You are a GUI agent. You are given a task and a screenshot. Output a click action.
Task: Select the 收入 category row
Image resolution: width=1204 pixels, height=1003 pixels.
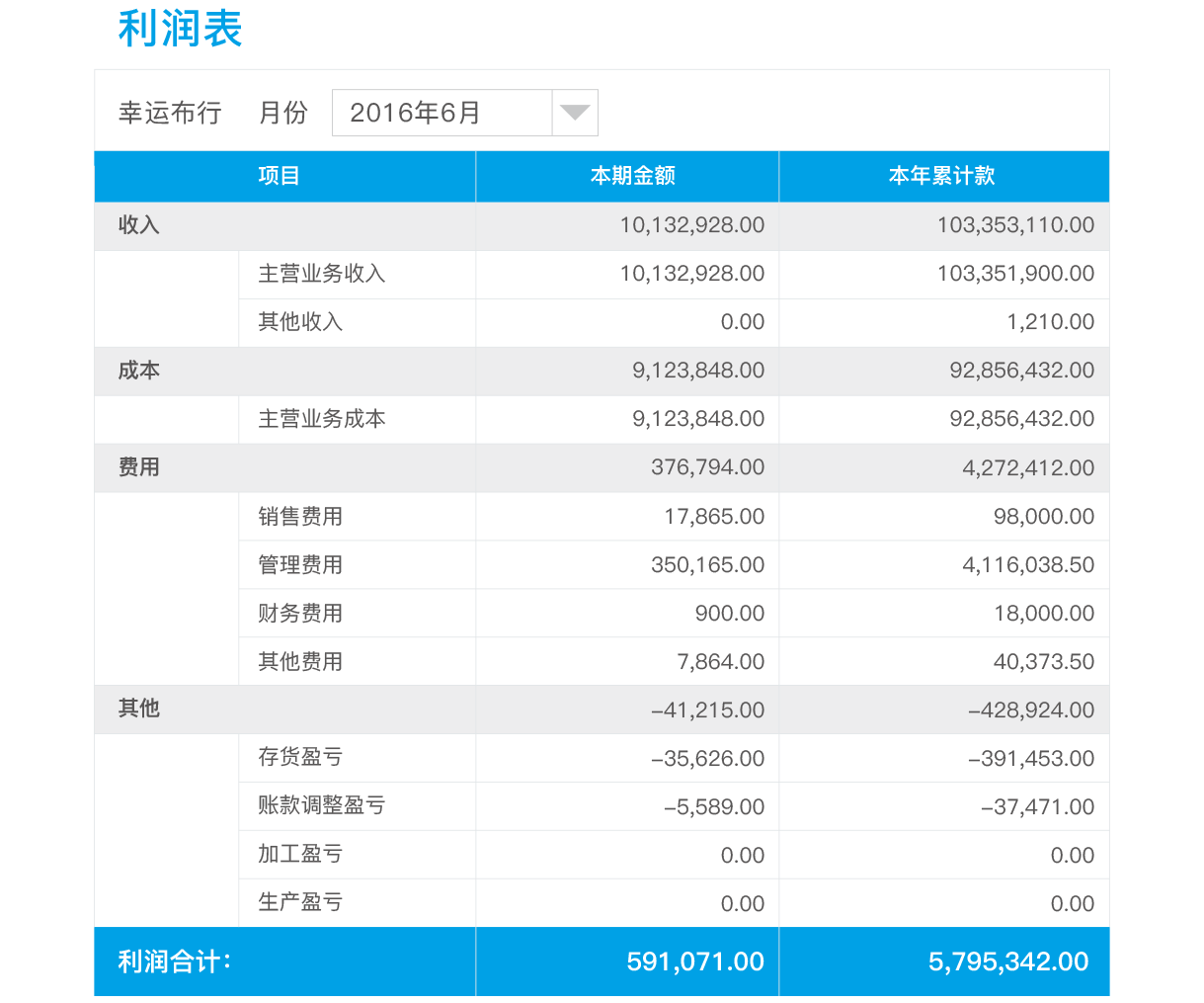pyautogui.click(x=139, y=225)
